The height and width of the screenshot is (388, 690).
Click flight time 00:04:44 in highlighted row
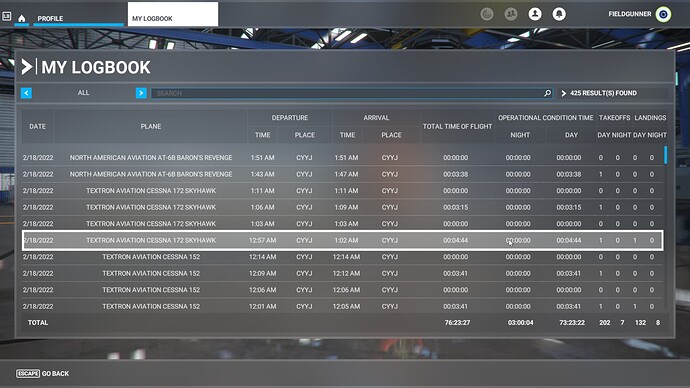click(455, 240)
